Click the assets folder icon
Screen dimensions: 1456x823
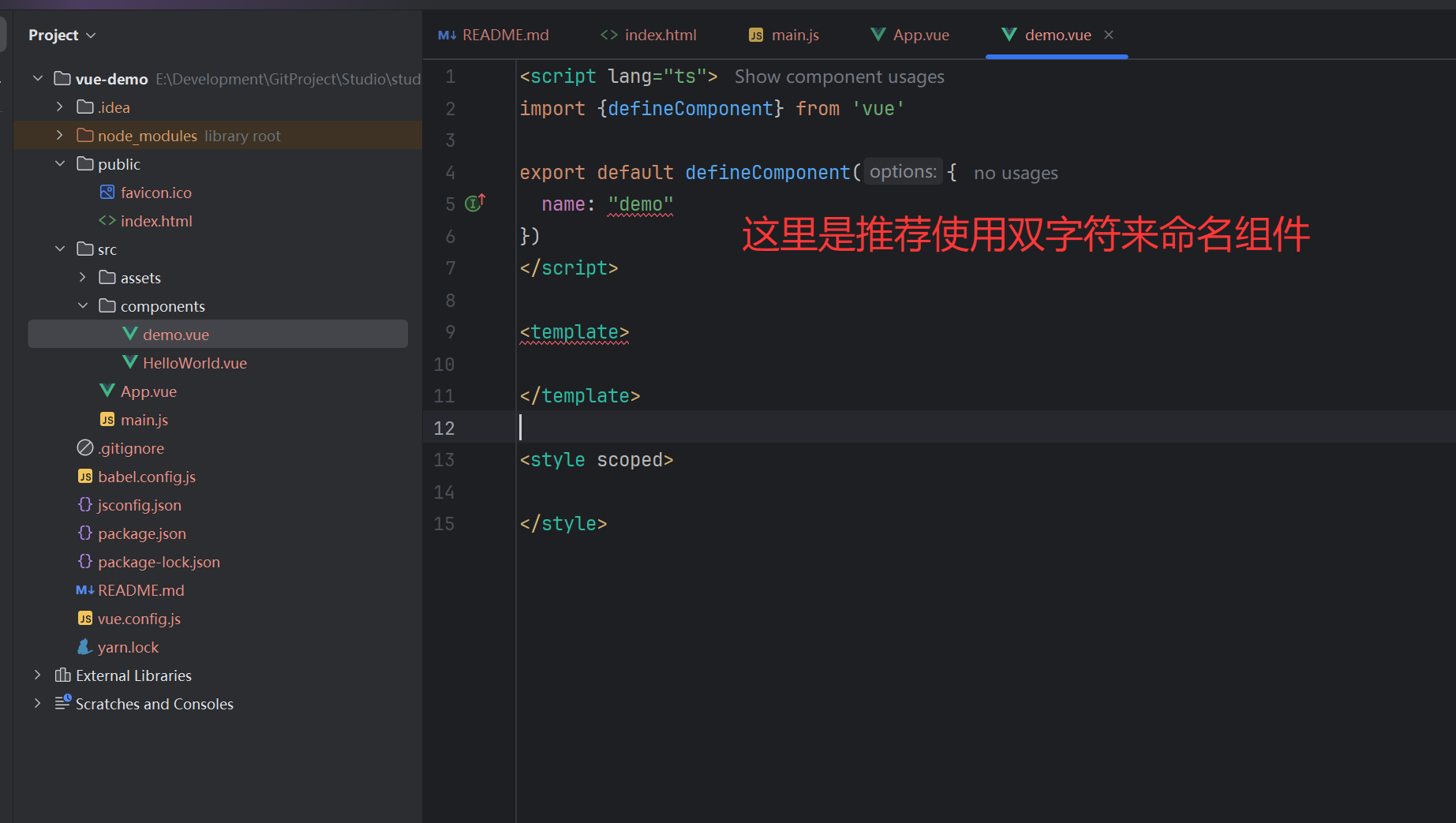(107, 277)
